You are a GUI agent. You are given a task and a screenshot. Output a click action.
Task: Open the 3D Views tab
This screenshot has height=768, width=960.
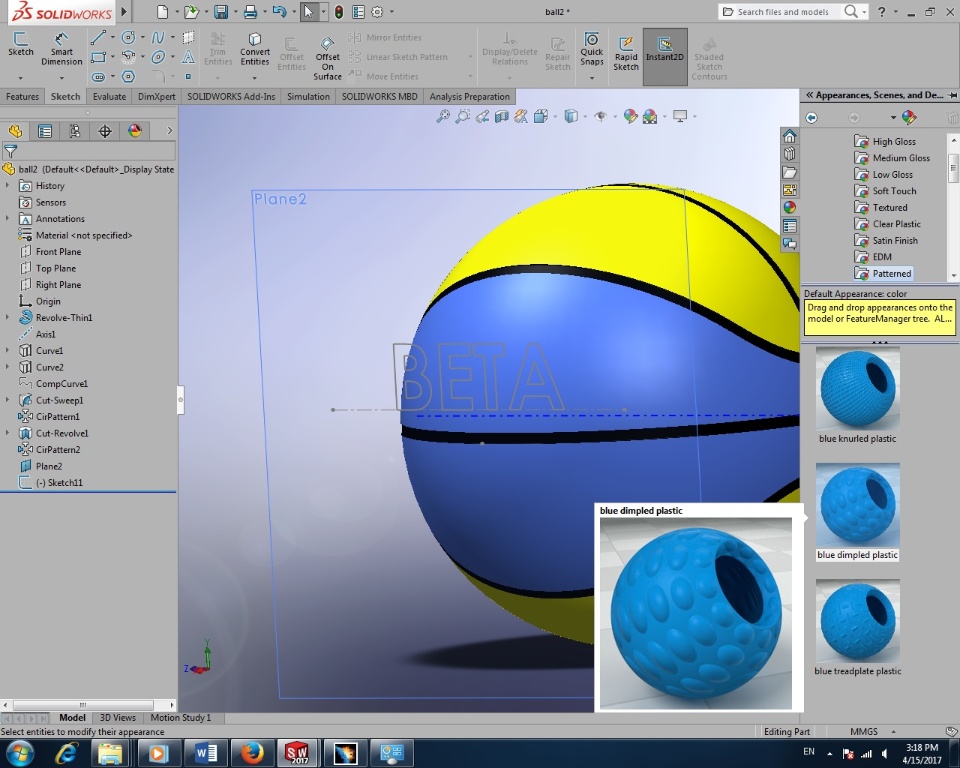point(118,718)
